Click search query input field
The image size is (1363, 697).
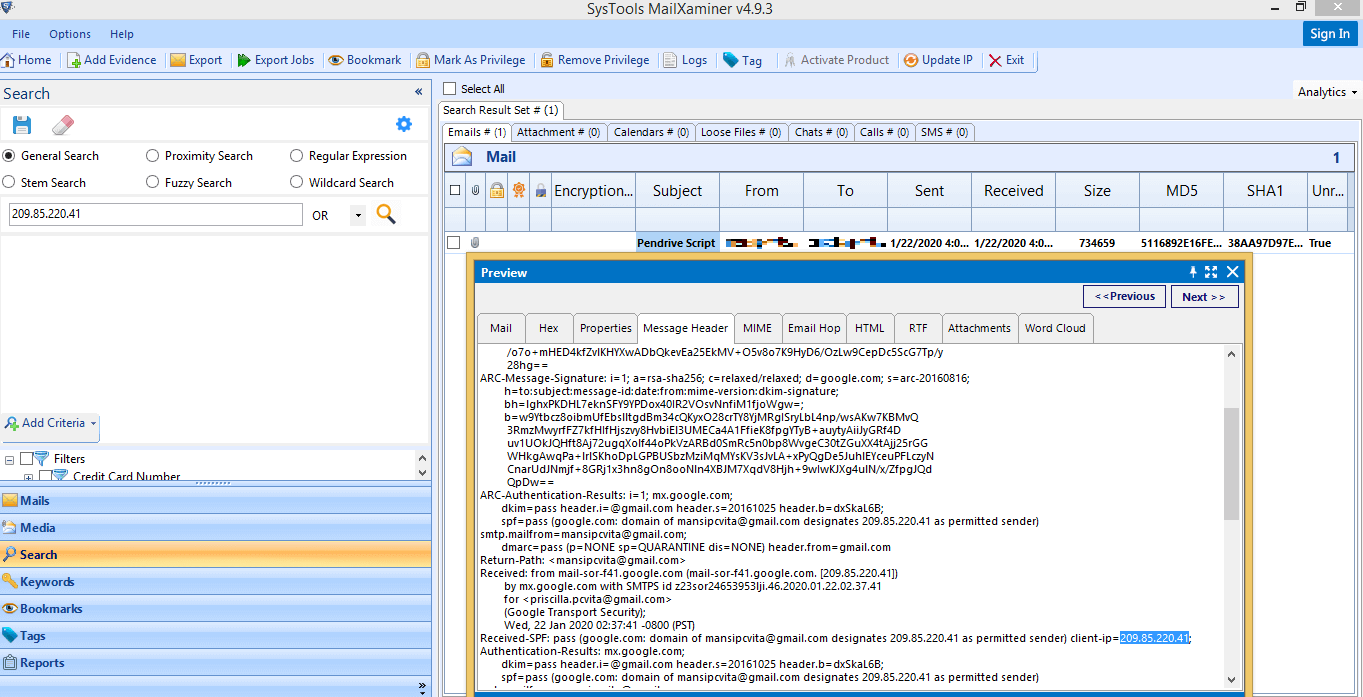155,214
